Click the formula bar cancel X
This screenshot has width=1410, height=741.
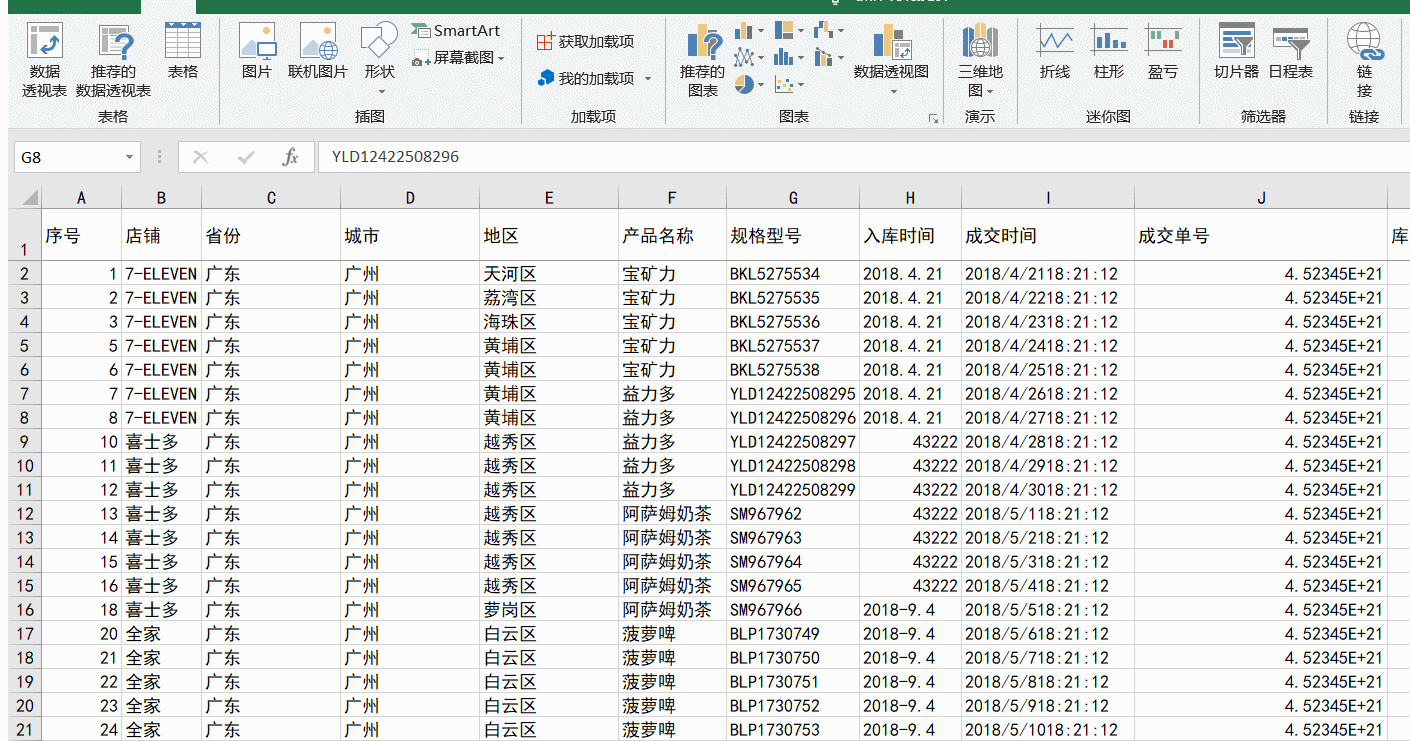[x=200, y=157]
